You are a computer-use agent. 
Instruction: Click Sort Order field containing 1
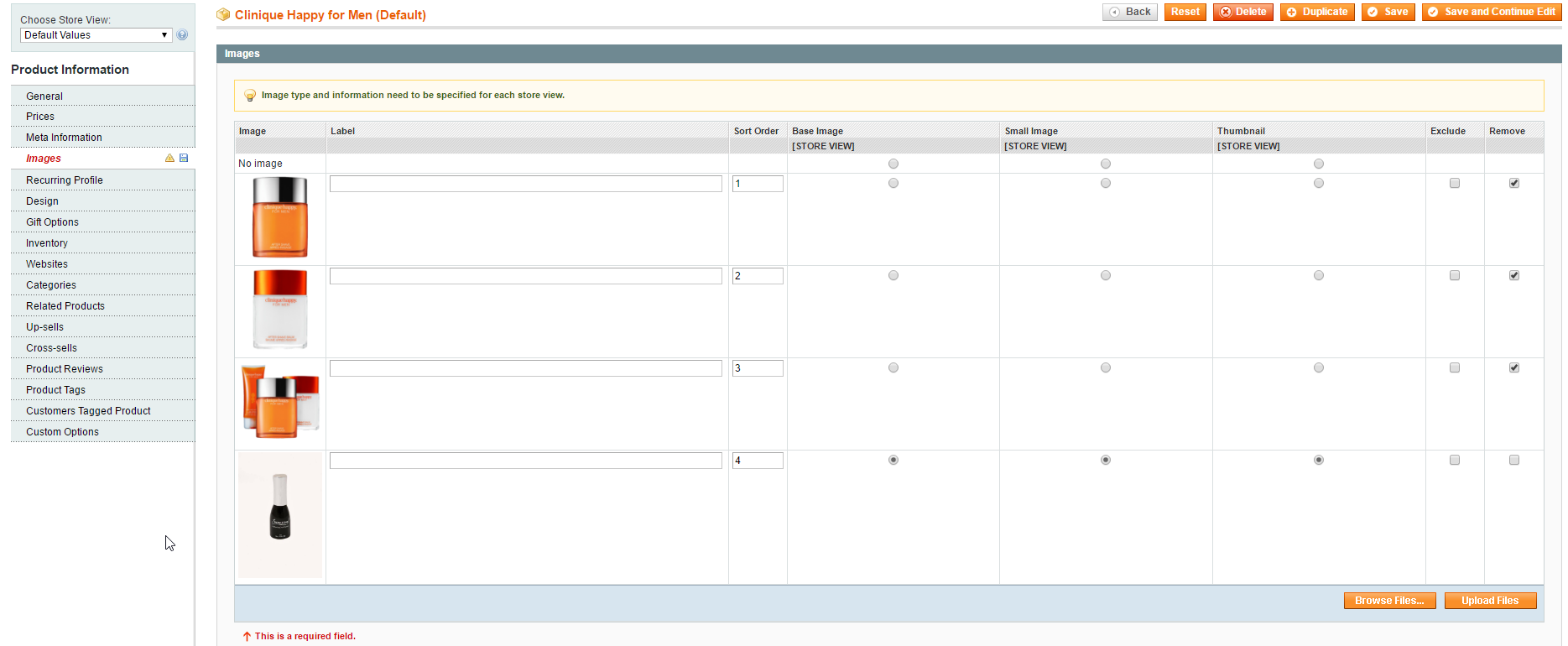pos(758,184)
